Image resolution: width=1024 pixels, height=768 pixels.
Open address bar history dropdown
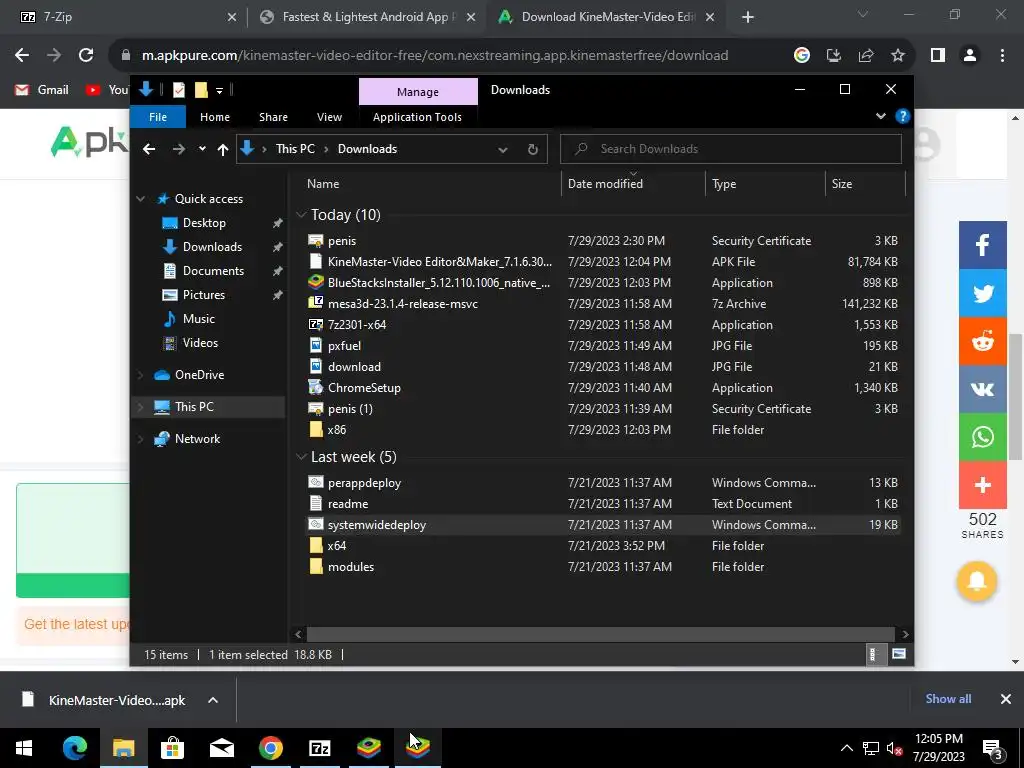point(503,150)
